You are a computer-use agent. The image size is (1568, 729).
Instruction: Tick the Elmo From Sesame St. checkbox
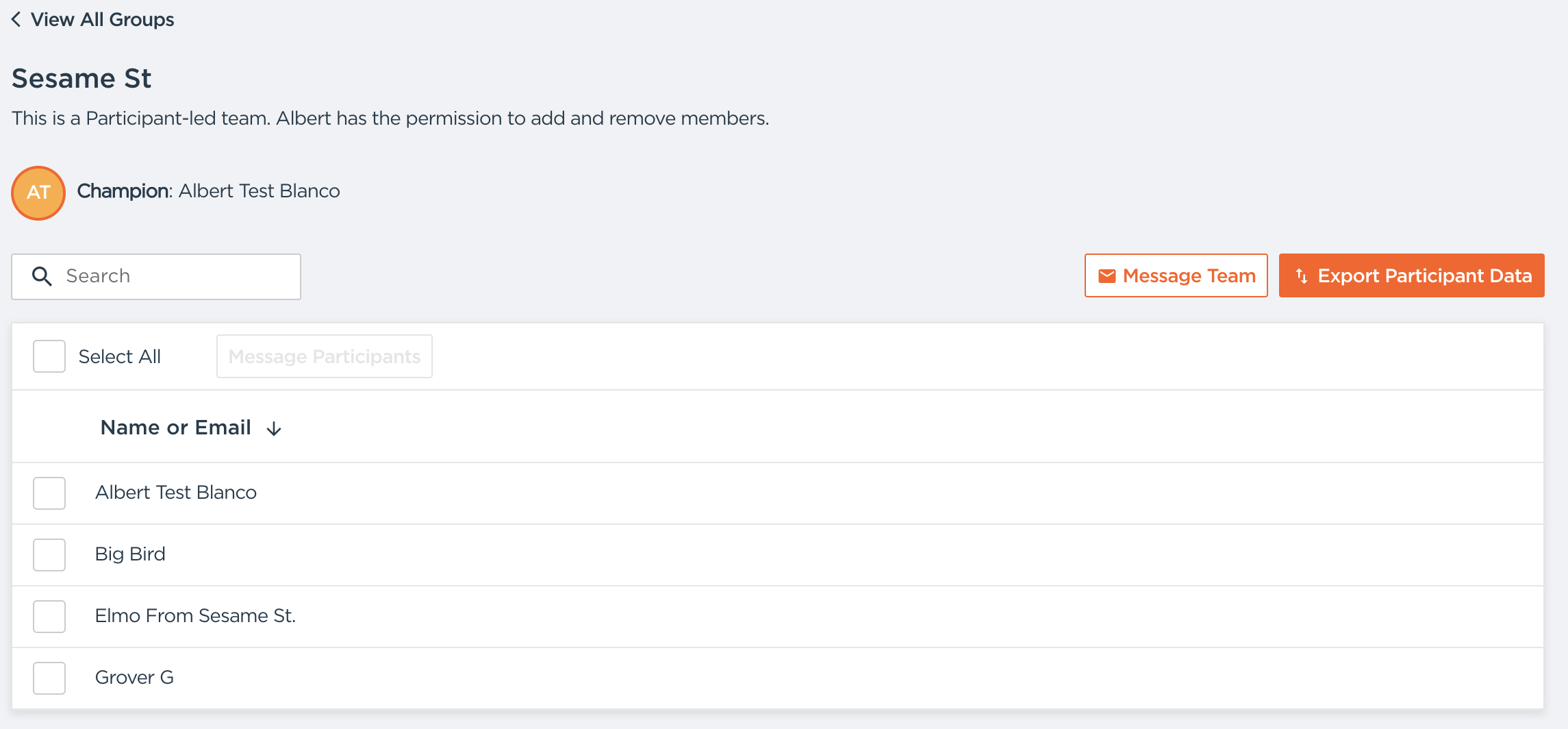(x=49, y=617)
